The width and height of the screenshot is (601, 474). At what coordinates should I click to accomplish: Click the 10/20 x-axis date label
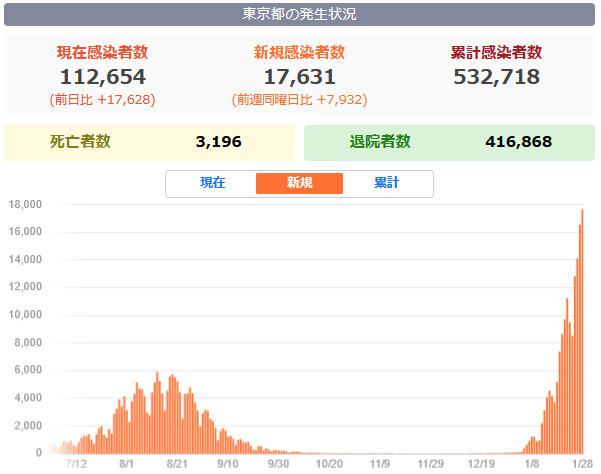329,464
